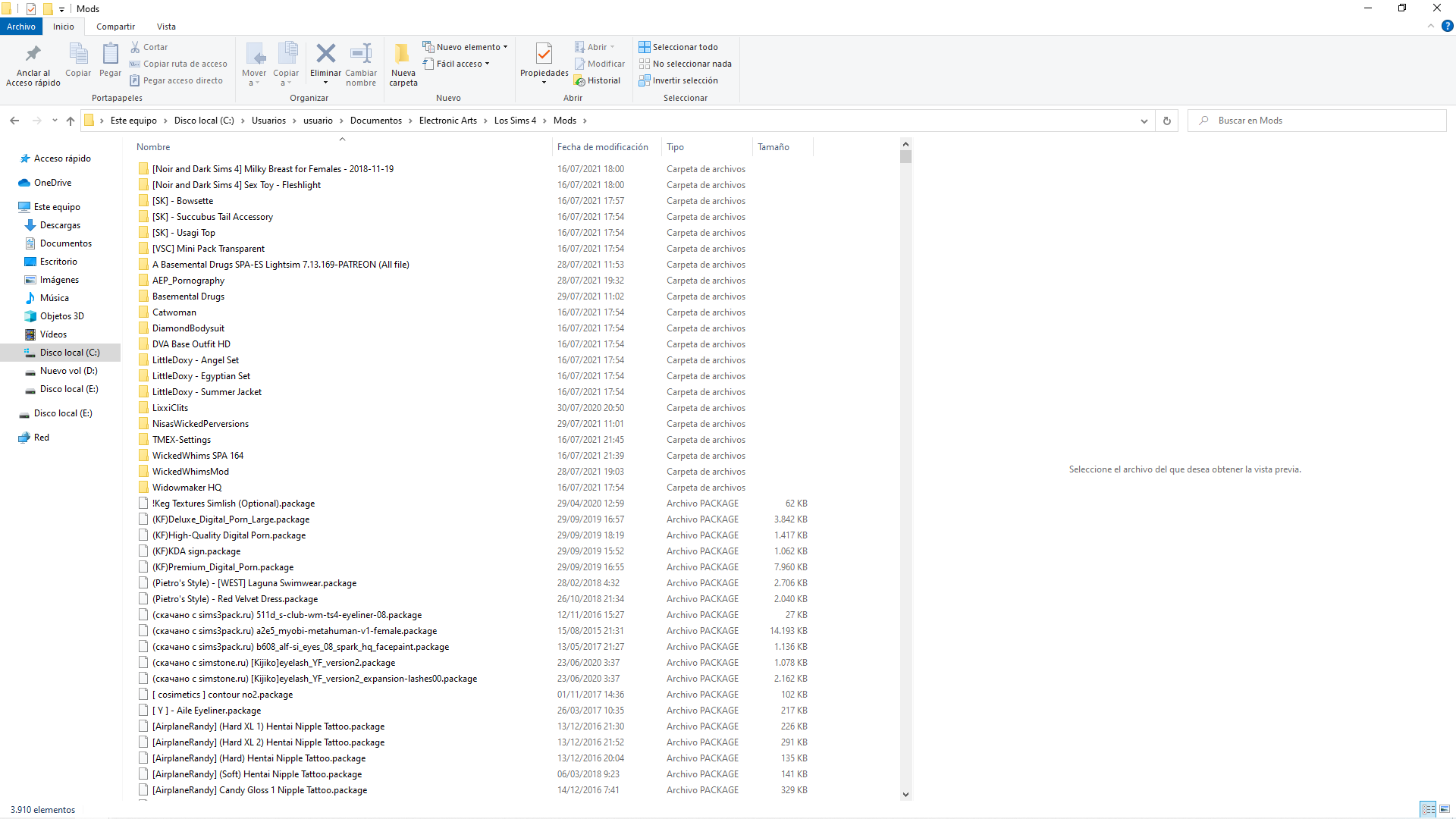Viewport: 1456px width, 819px height.
Task: Open the Nuevo elemento dropdown
Action: [x=465, y=47]
